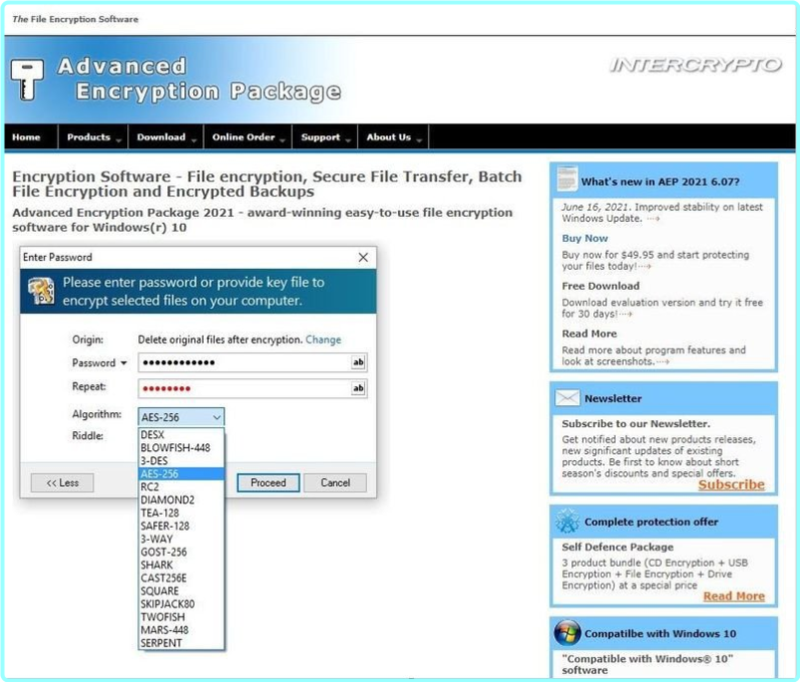Click the document icon next to What's new

567,179
